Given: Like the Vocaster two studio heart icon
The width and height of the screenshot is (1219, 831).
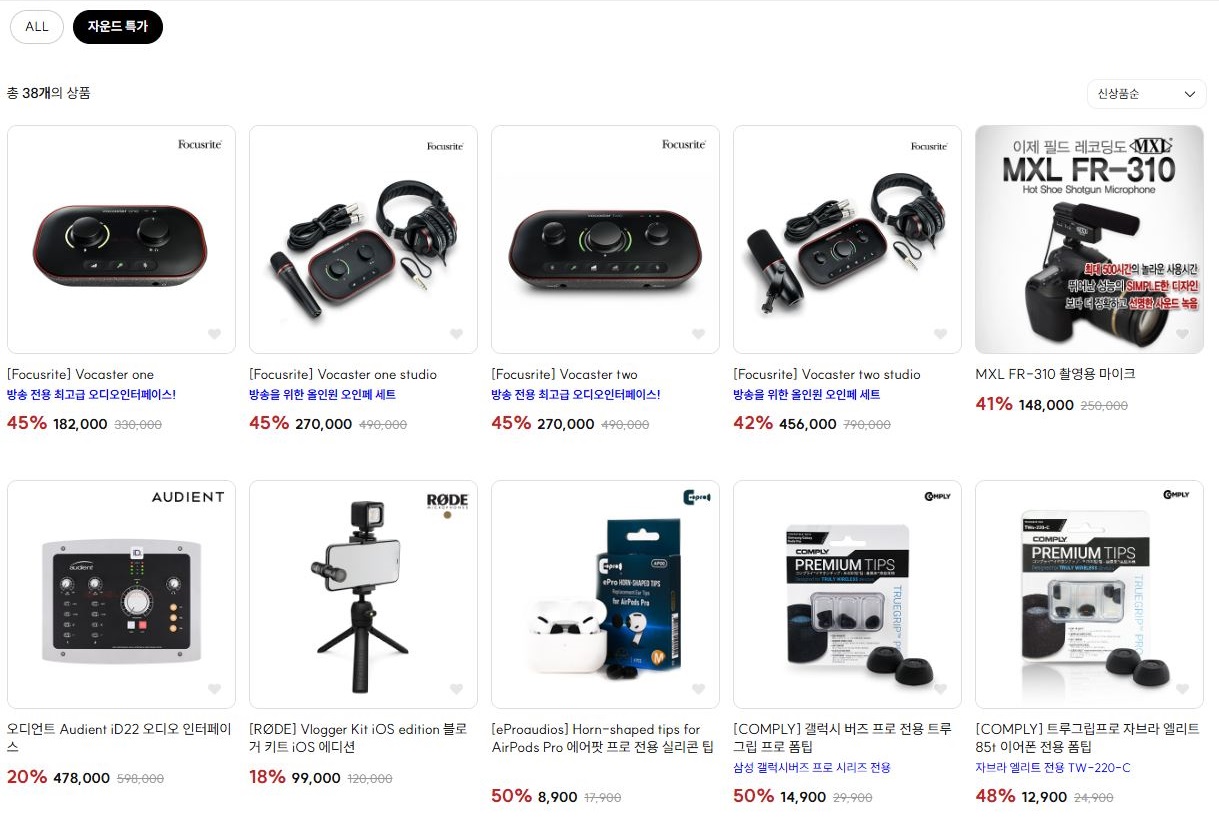Looking at the screenshot, I should (940, 334).
